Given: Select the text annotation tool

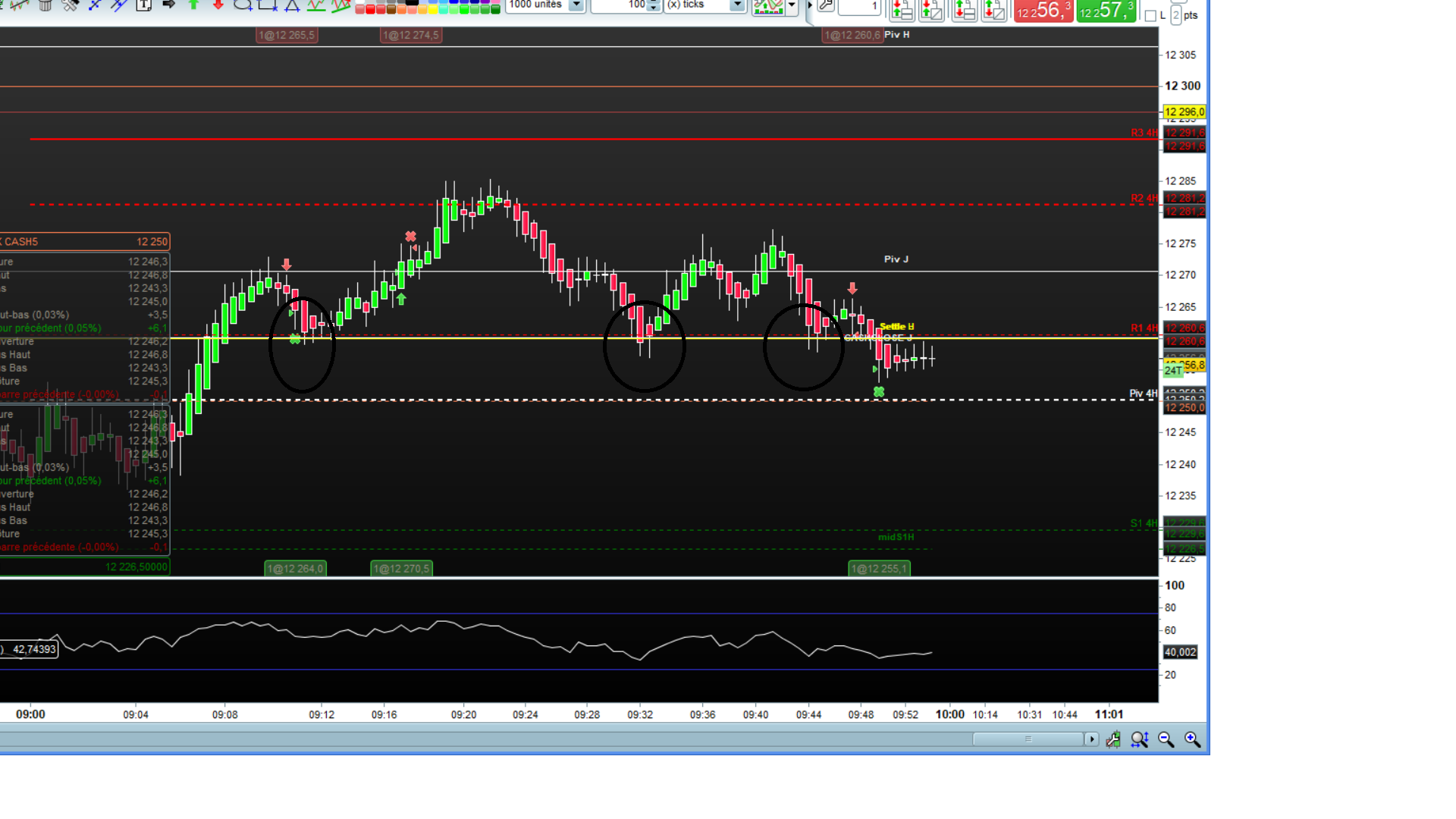Looking at the screenshot, I should 143,5.
